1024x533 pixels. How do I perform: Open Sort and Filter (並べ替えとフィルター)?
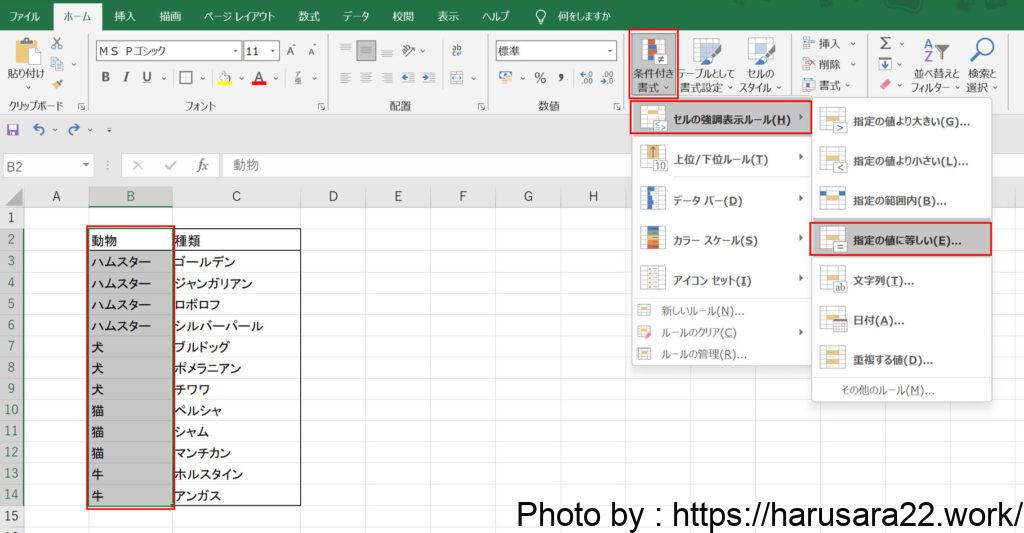(x=935, y=52)
